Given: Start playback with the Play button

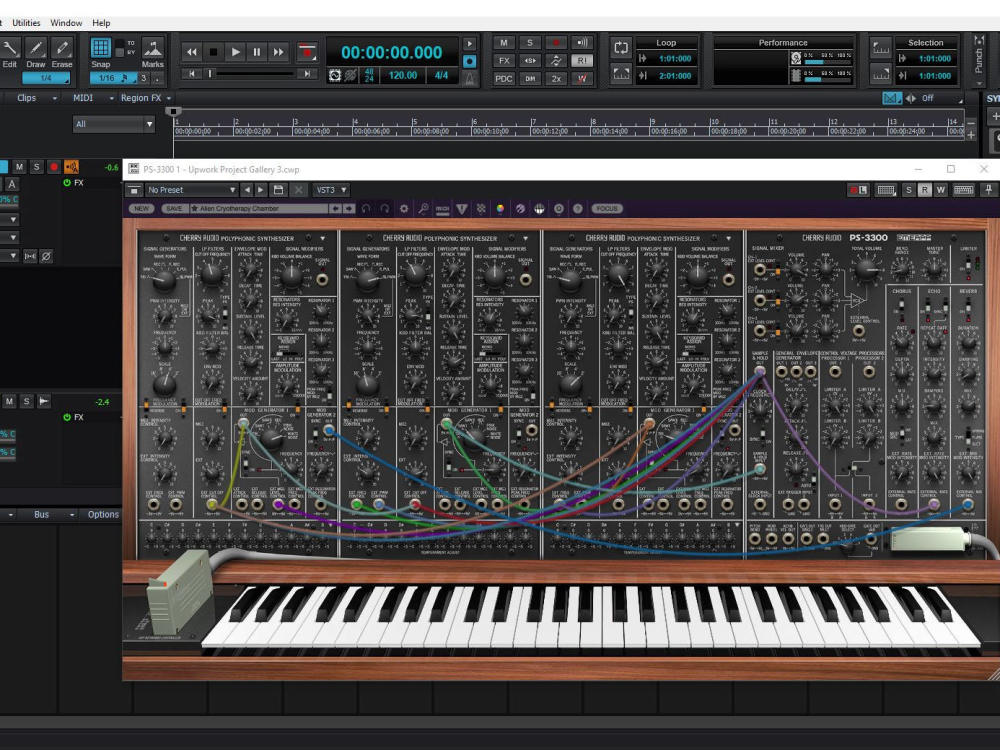Looking at the screenshot, I should 235,52.
